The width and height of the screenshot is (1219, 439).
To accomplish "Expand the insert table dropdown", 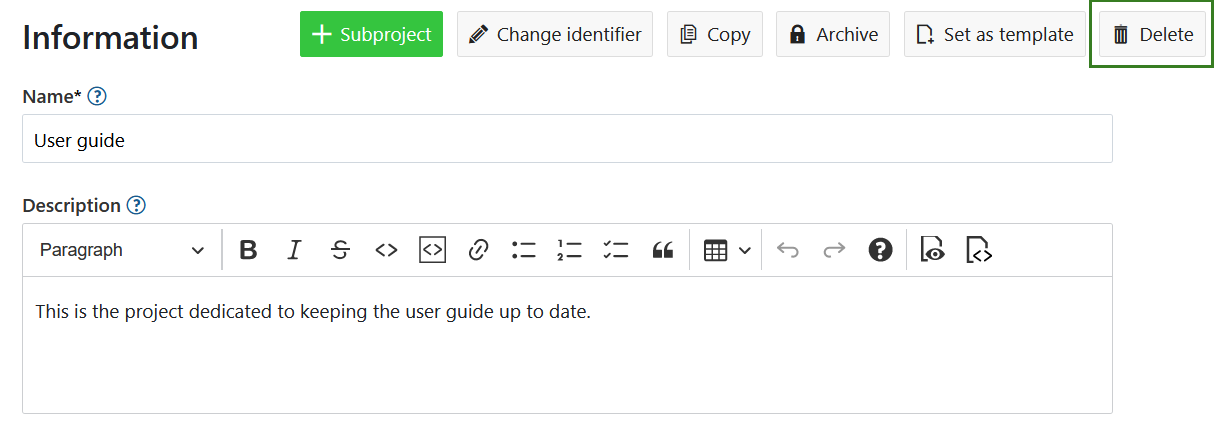I will [727, 250].
